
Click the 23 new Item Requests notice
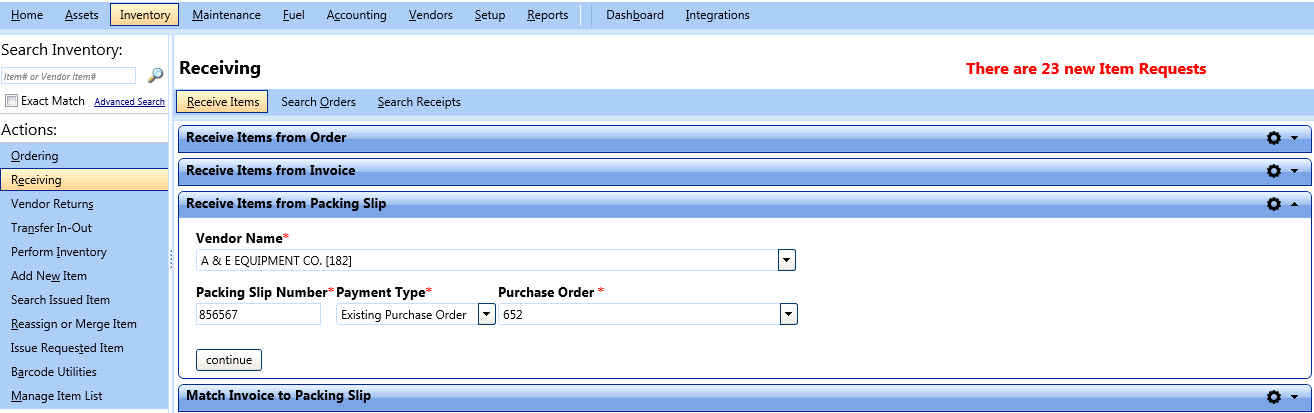[x=1086, y=69]
